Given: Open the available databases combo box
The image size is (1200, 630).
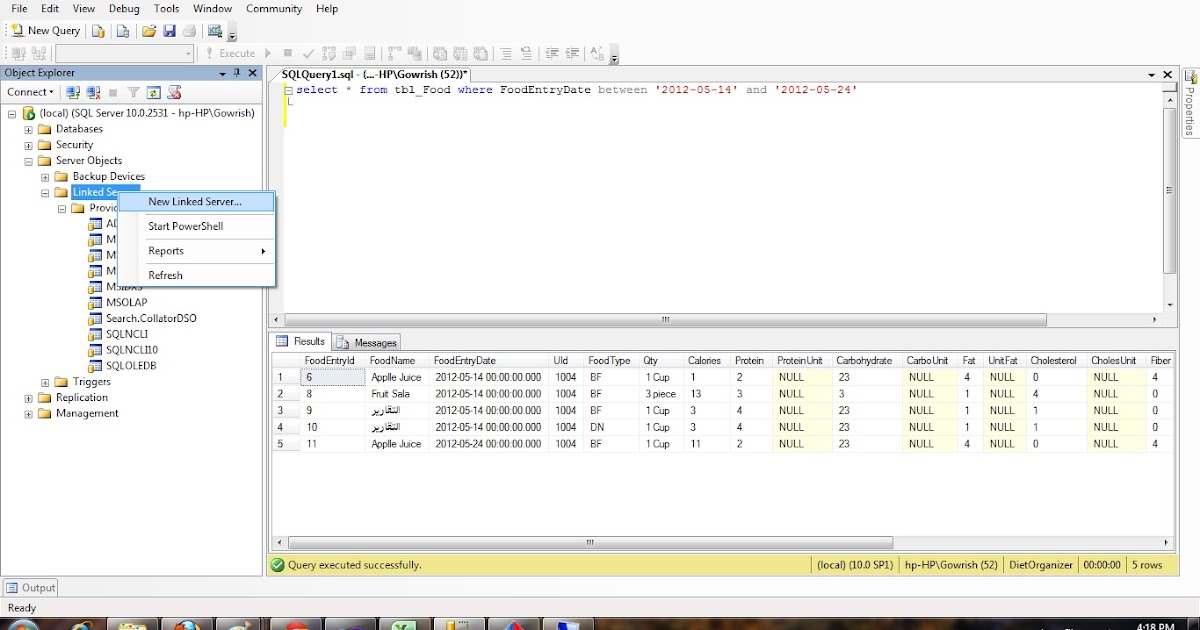Looking at the screenshot, I should click(125, 53).
